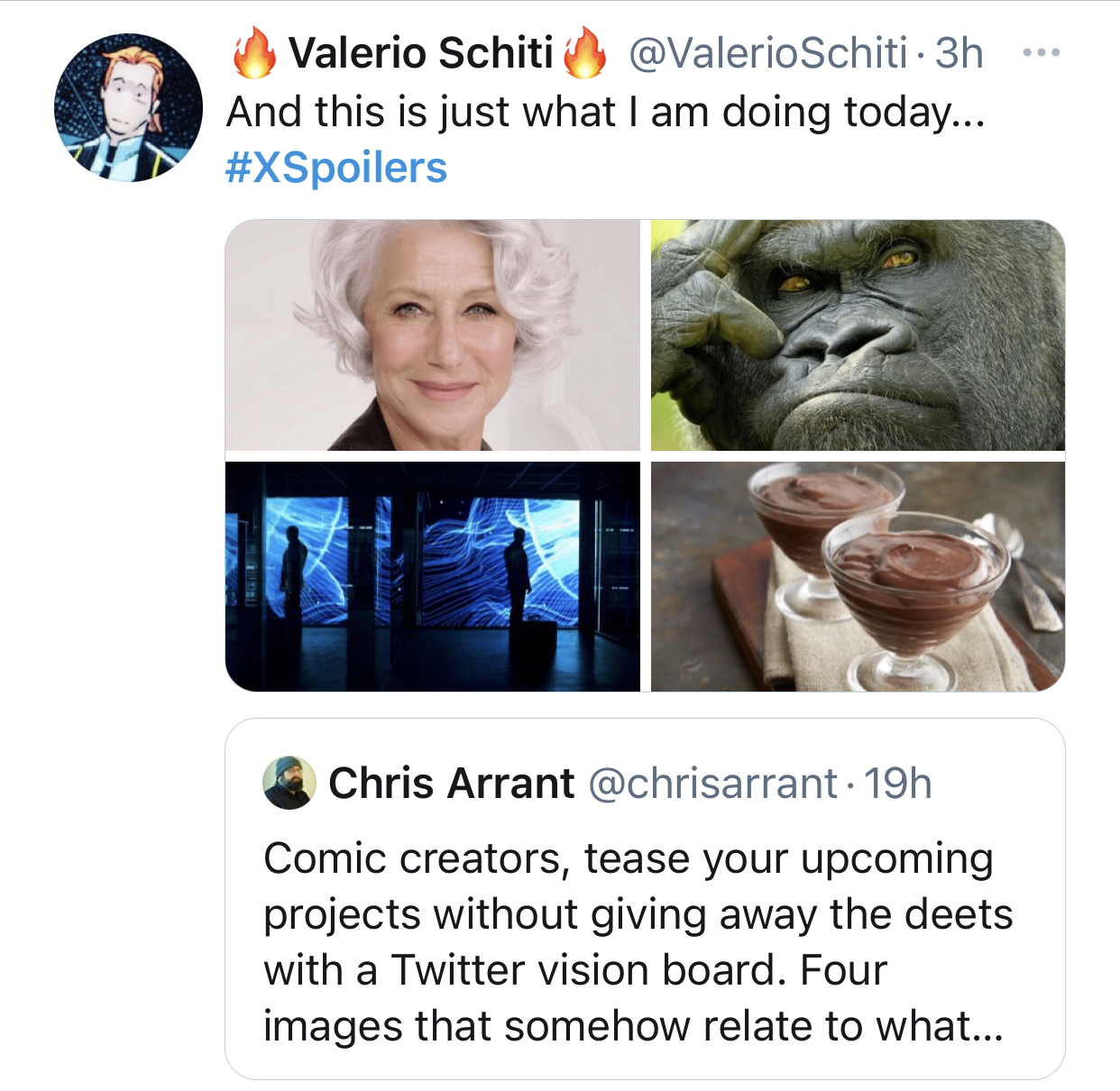Open quoted tweet text about comic creators
This screenshot has height=1091, width=1120.
coord(628,858)
